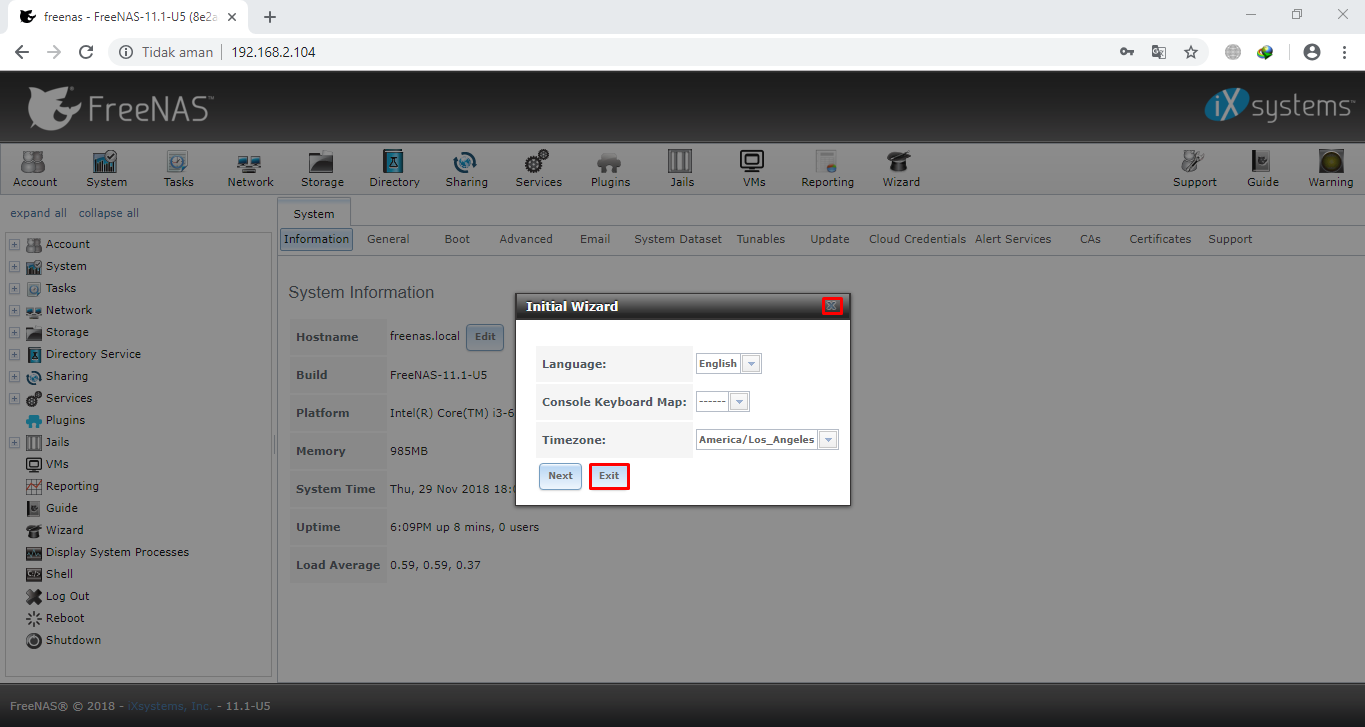This screenshot has width=1365, height=727.
Task: Follow the iXsystems, Inc. footer link
Action: click(170, 706)
